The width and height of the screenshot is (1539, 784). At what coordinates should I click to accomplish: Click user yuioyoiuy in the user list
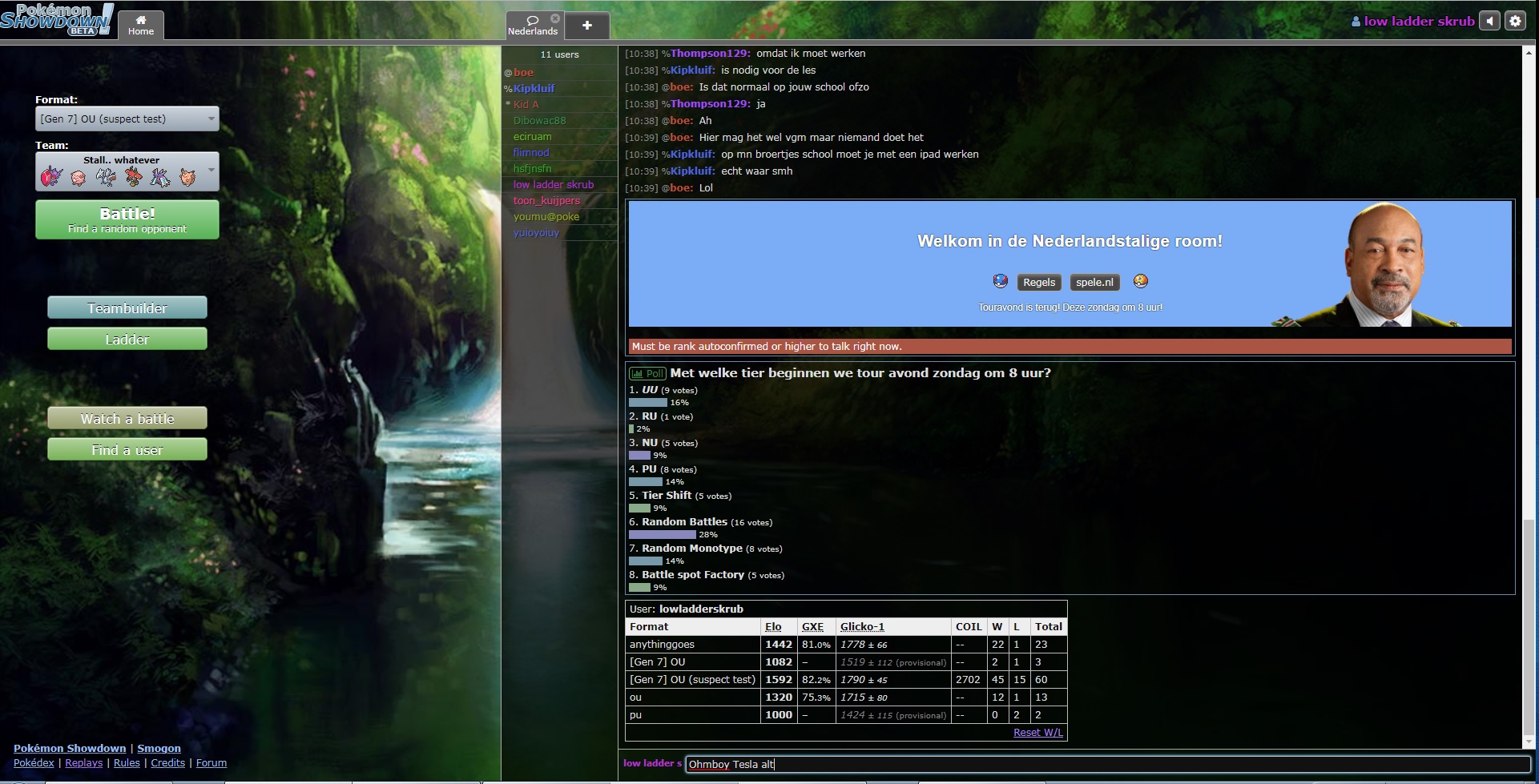[x=559, y=232]
